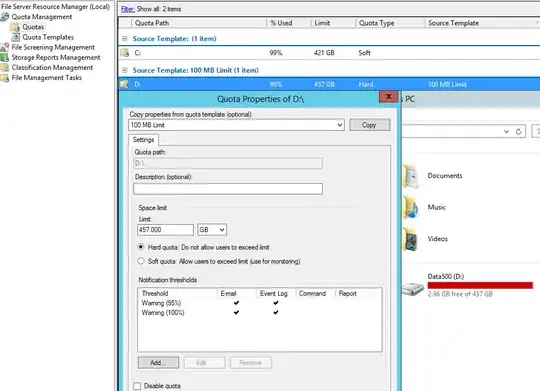
Task: Click the Remove threshold button
Action: (251, 362)
